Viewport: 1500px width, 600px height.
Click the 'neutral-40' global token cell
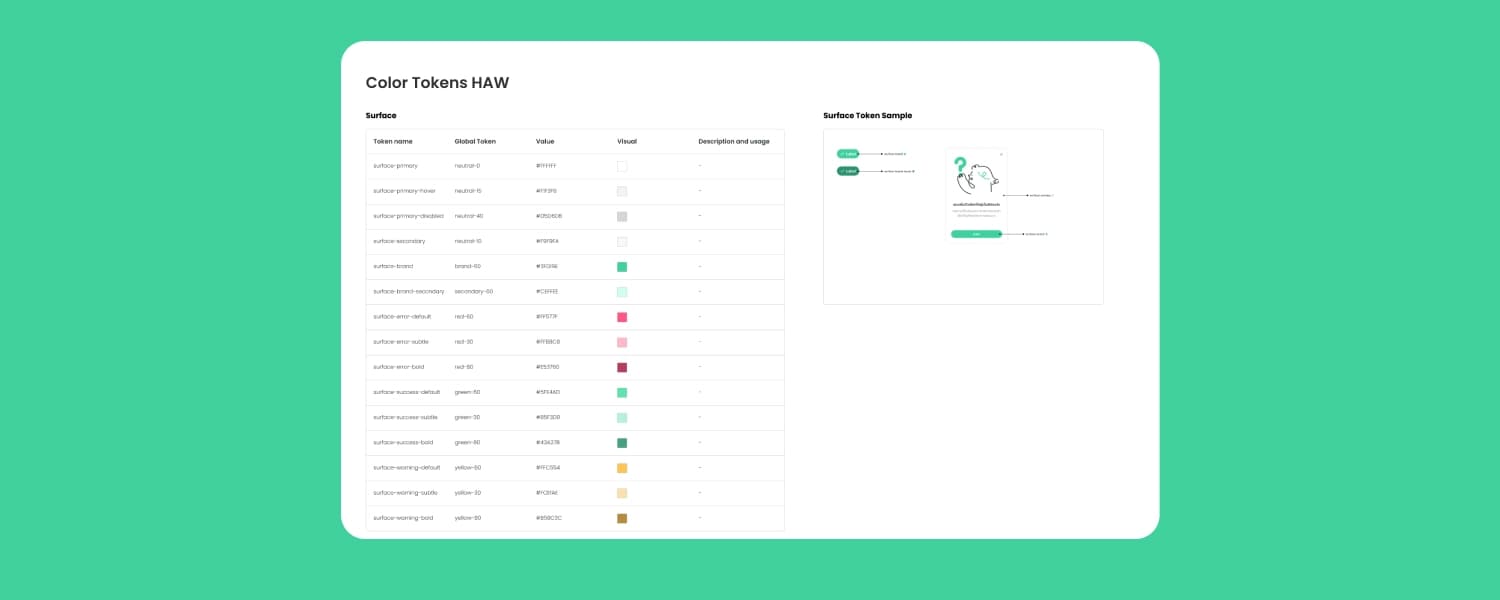click(469, 216)
